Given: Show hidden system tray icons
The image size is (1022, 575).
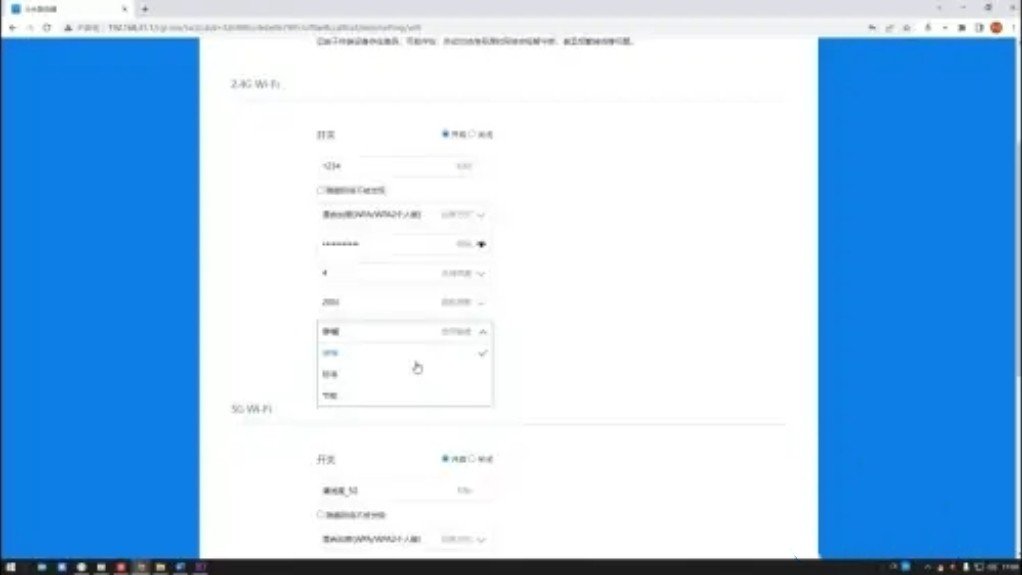Looking at the screenshot, I should [x=927, y=567].
